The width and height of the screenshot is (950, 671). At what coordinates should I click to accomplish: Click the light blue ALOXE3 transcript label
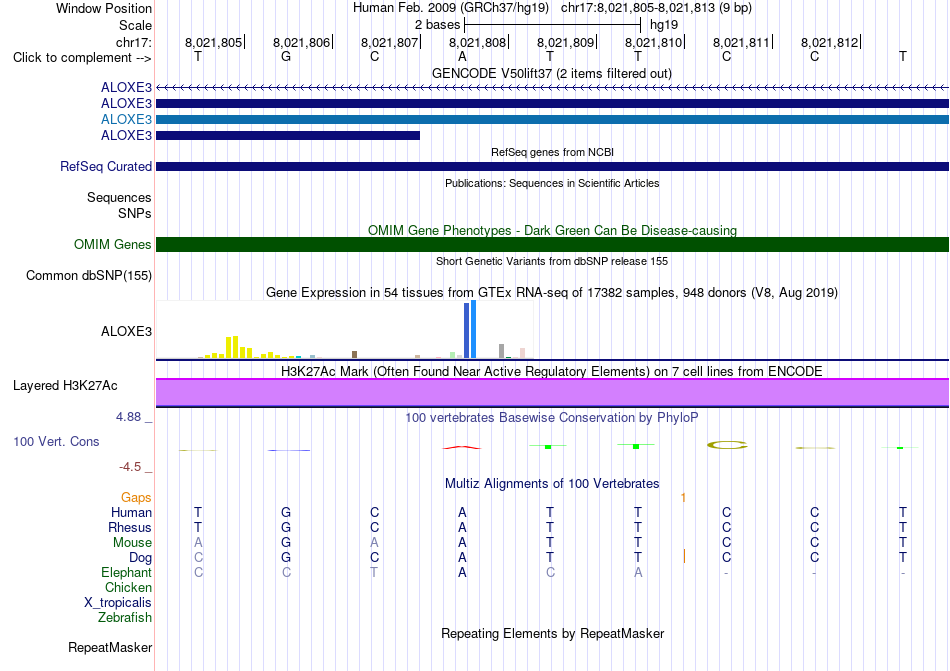(x=126, y=119)
